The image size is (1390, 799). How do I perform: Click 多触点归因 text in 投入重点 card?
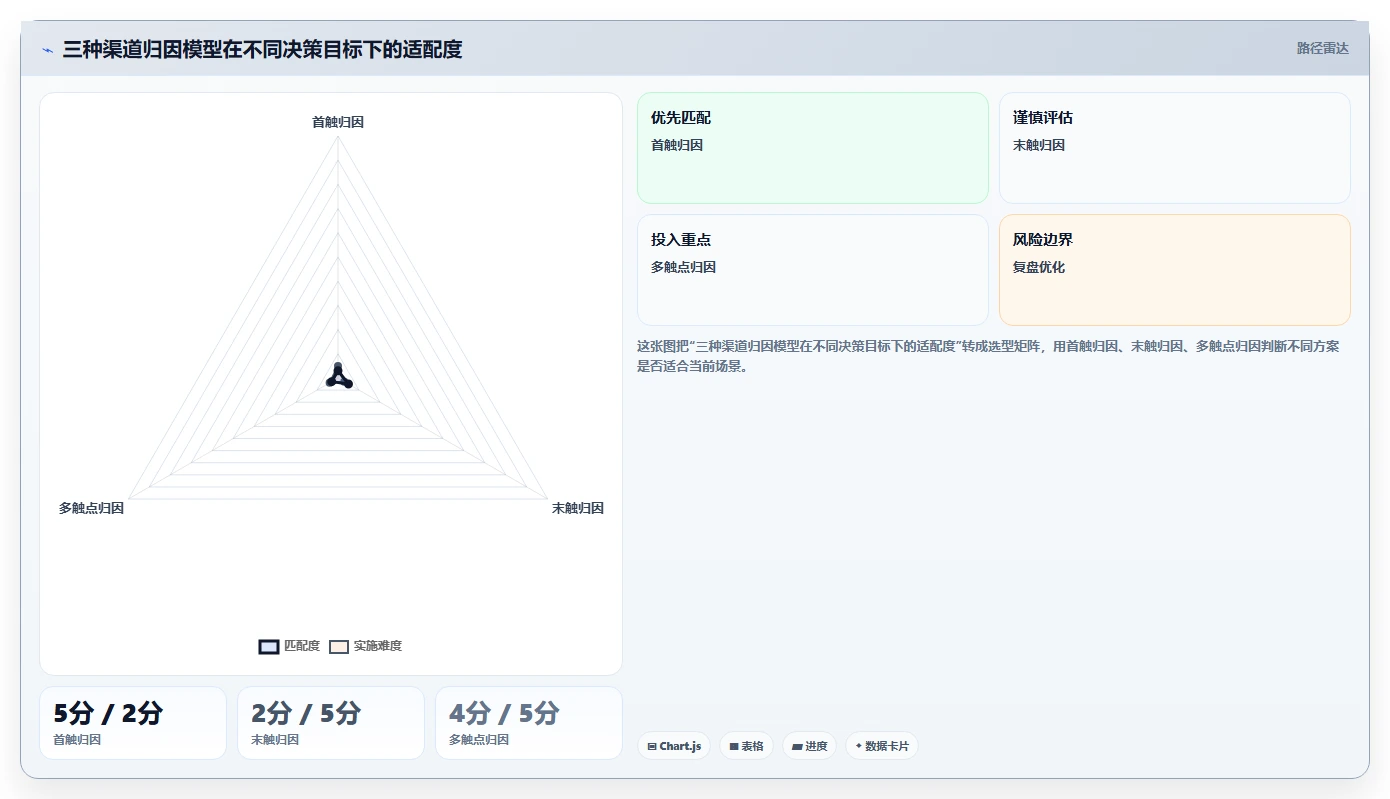click(683, 267)
